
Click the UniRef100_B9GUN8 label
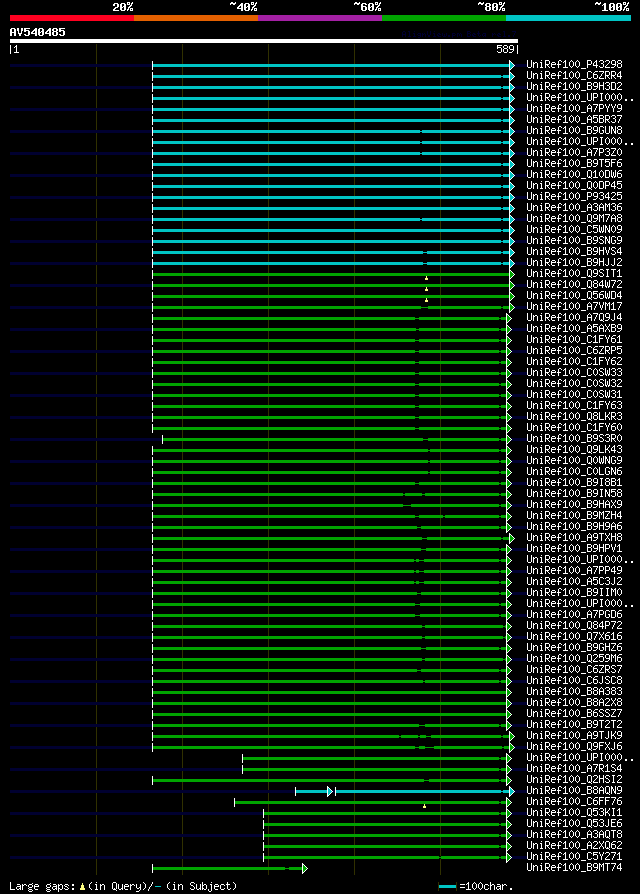click(x=574, y=131)
